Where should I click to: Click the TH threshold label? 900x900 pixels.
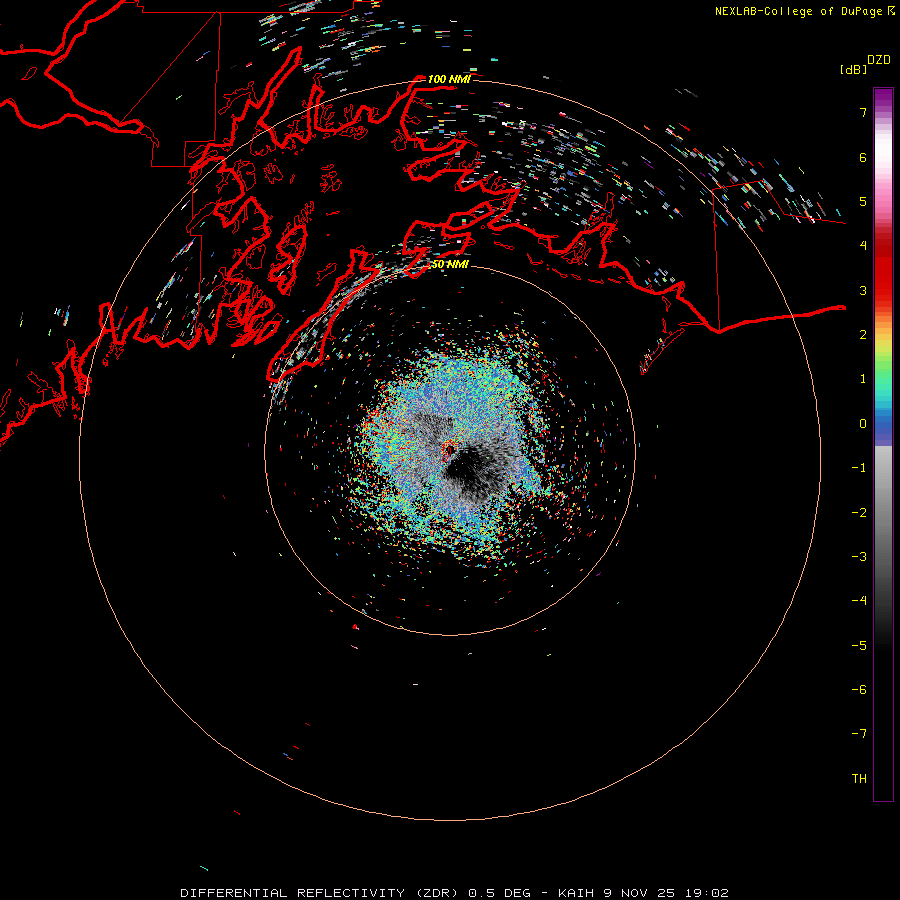(859, 779)
